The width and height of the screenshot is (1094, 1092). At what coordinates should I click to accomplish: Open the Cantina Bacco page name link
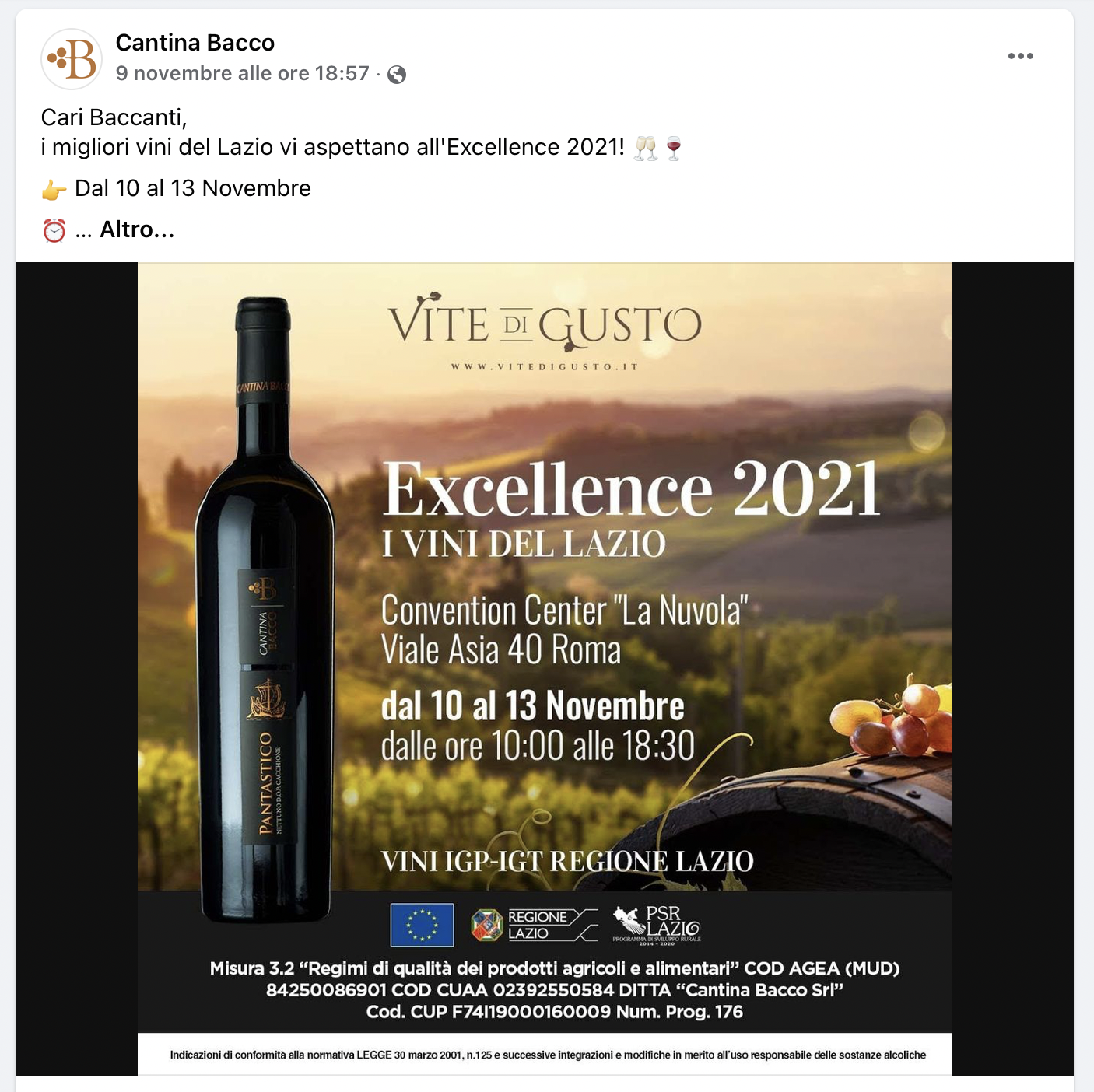click(x=195, y=43)
